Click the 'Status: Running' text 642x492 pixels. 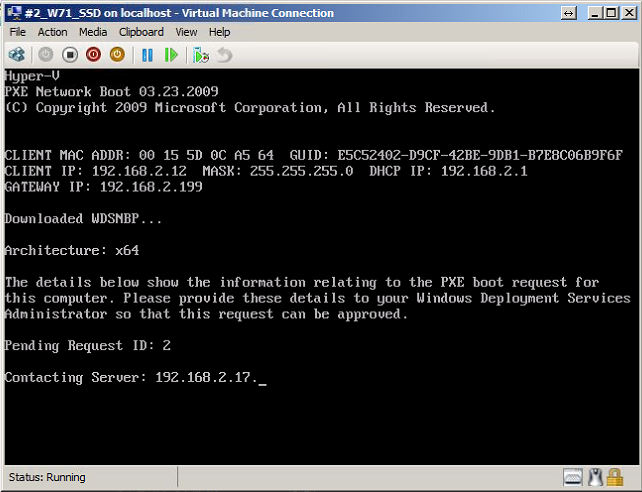coord(47,477)
